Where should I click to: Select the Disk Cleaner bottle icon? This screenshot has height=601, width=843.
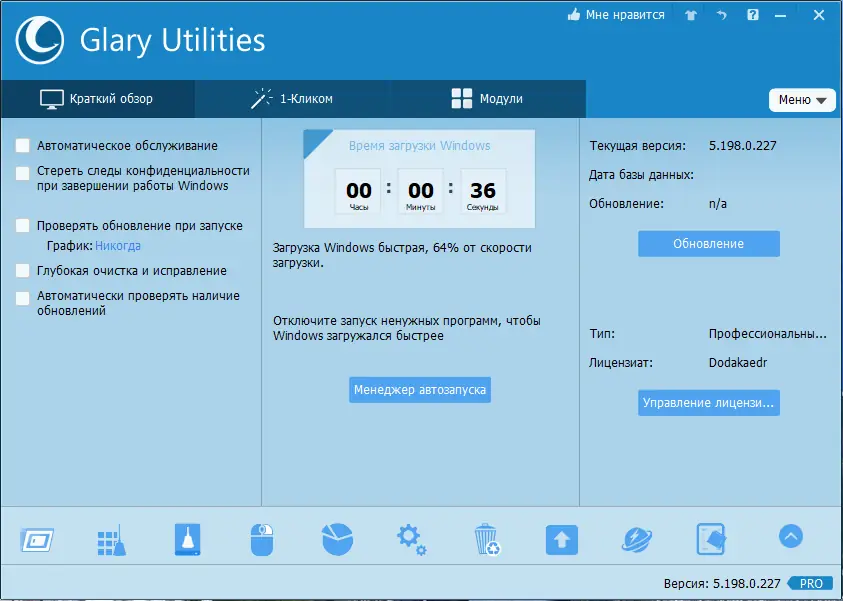186,537
